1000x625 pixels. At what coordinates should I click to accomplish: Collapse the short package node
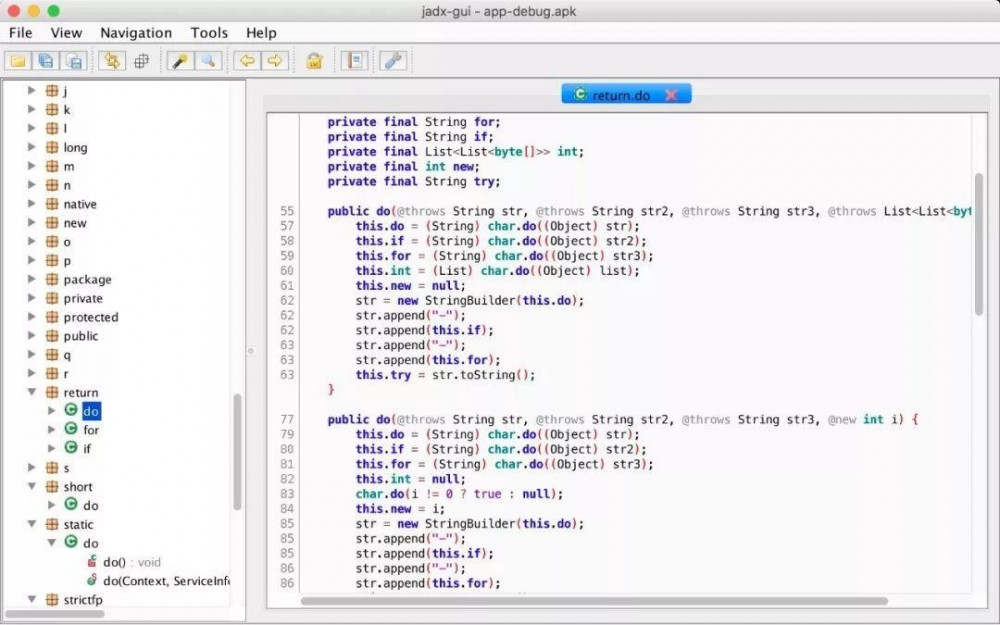point(31,487)
